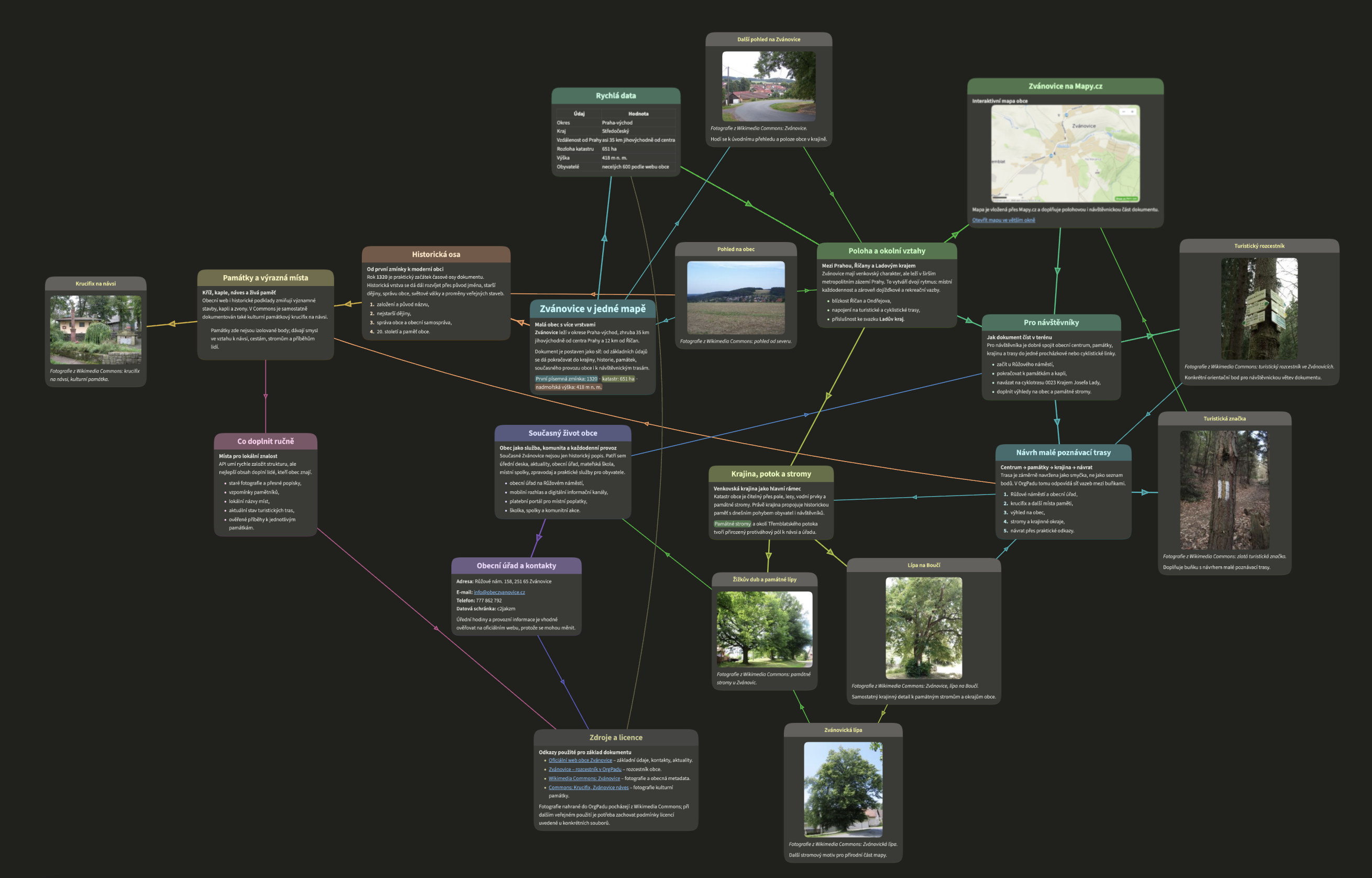
Task: Select the 'Poloha a okolní vztahy' header
Action: click(887, 251)
